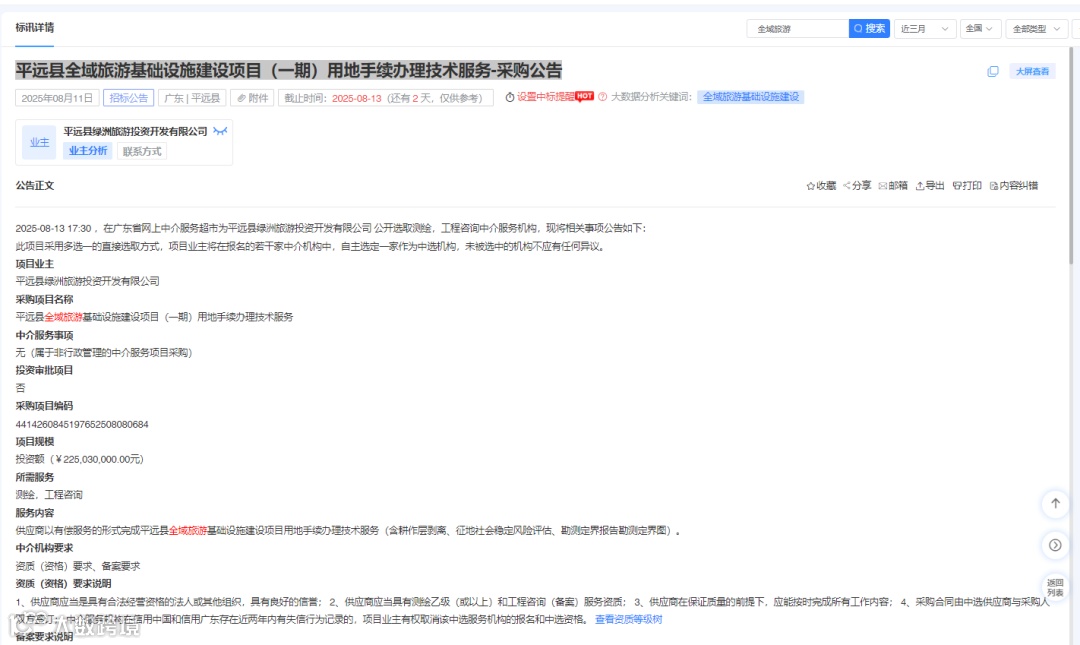Open the 全国 region dropdown

click(x=979, y=28)
